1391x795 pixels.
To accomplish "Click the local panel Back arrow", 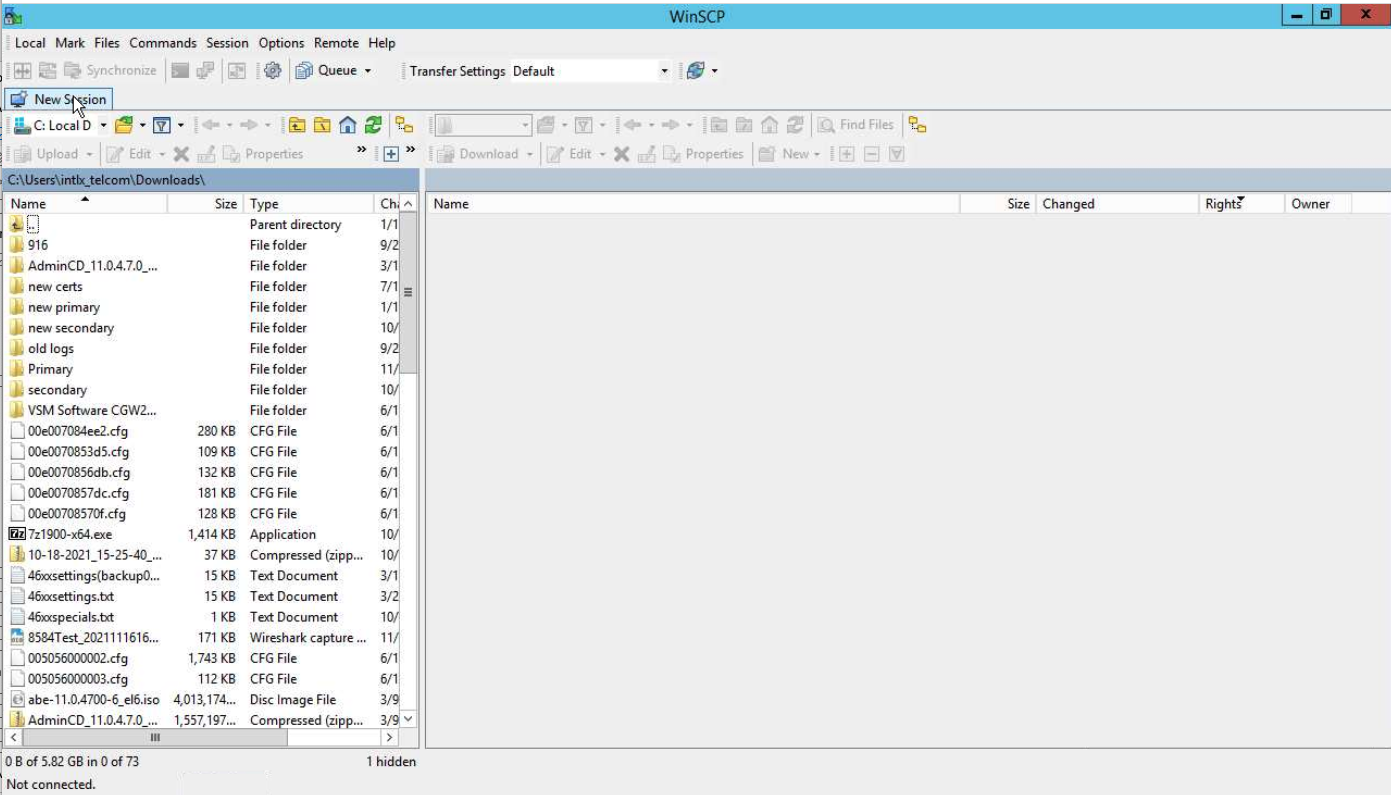I will pyautogui.click(x=211, y=125).
